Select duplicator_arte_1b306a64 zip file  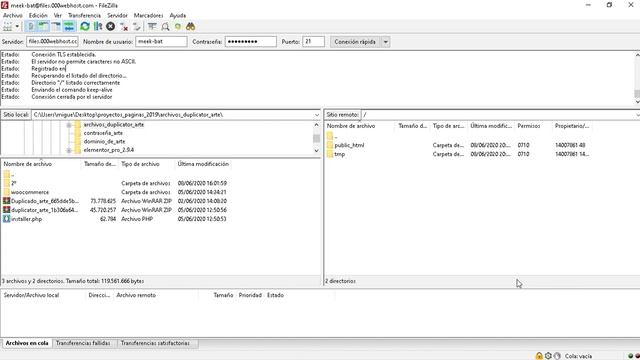coord(44,210)
